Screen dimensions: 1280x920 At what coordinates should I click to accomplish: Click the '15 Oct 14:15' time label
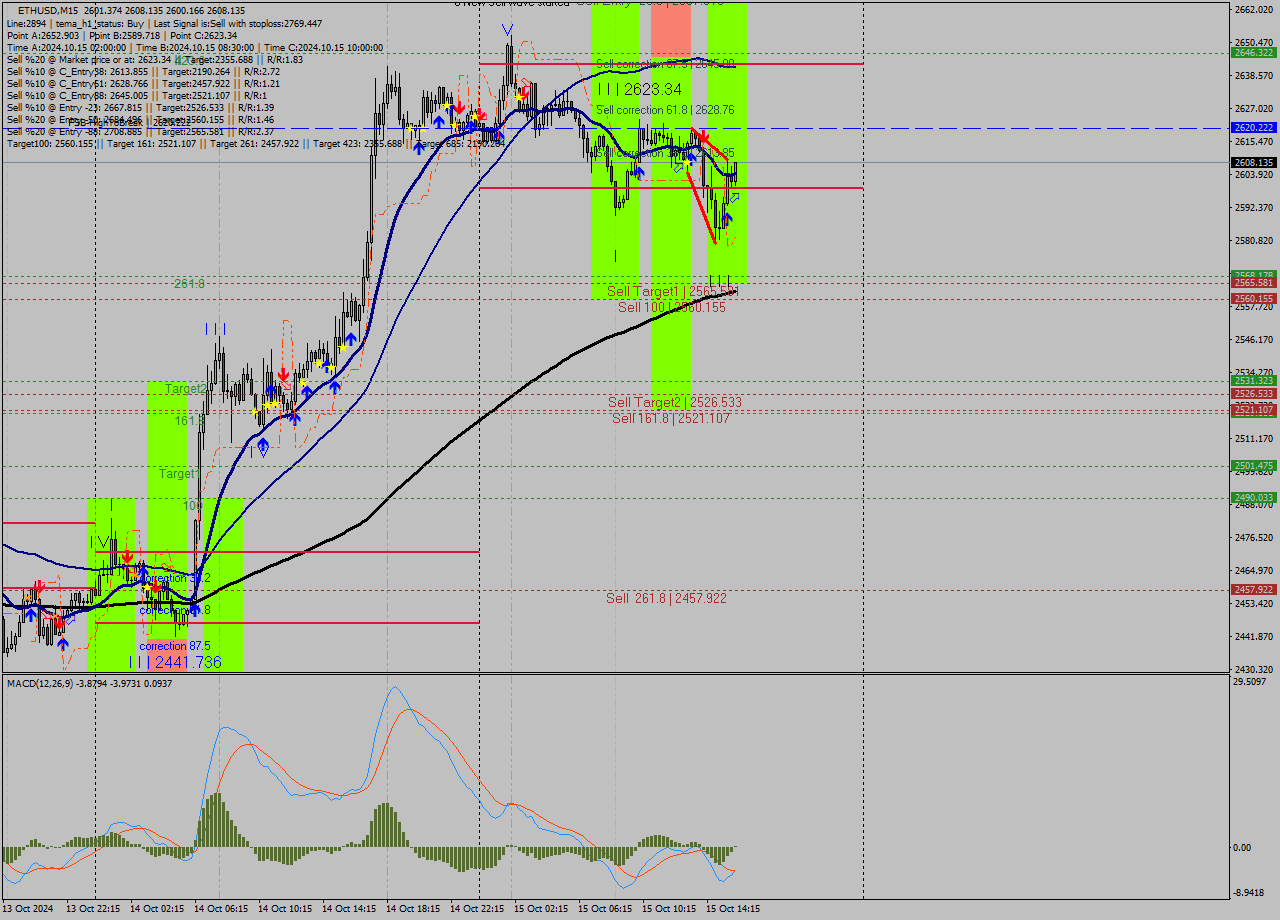(x=734, y=909)
